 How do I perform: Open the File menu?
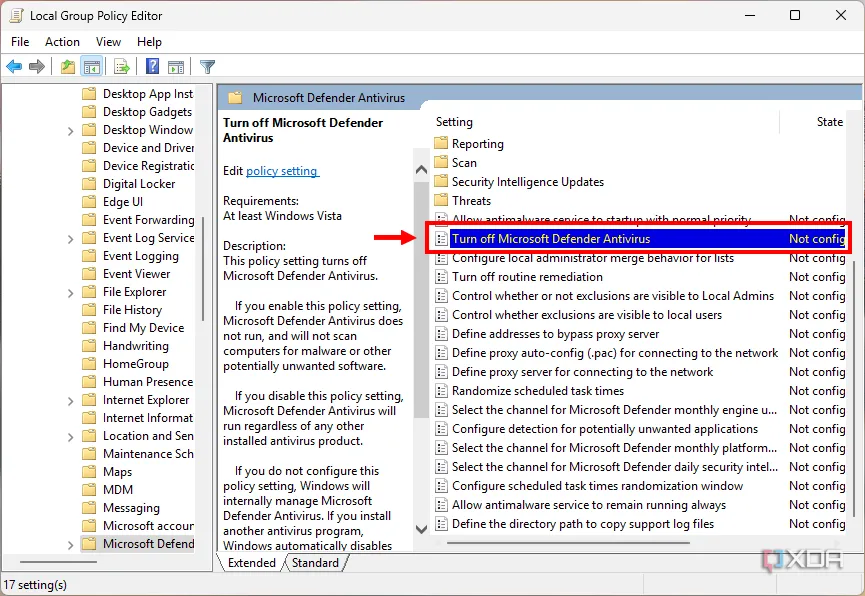(x=20, y=42)
